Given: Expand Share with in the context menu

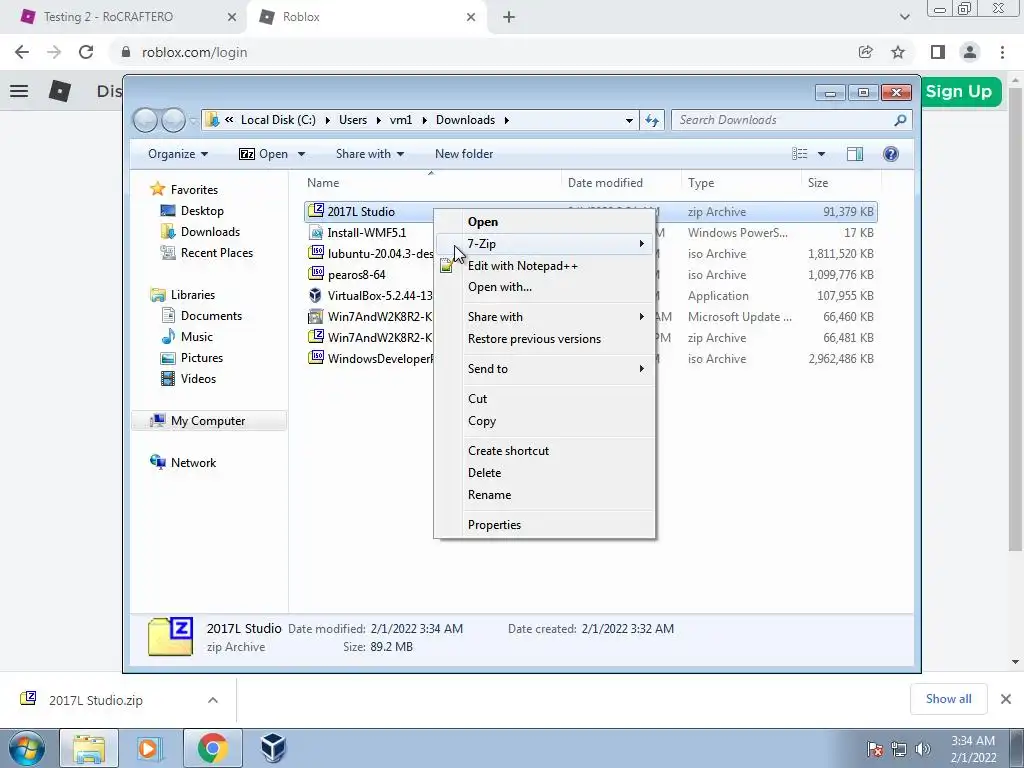Looking at the screenshot, I should tap(544, 317).
